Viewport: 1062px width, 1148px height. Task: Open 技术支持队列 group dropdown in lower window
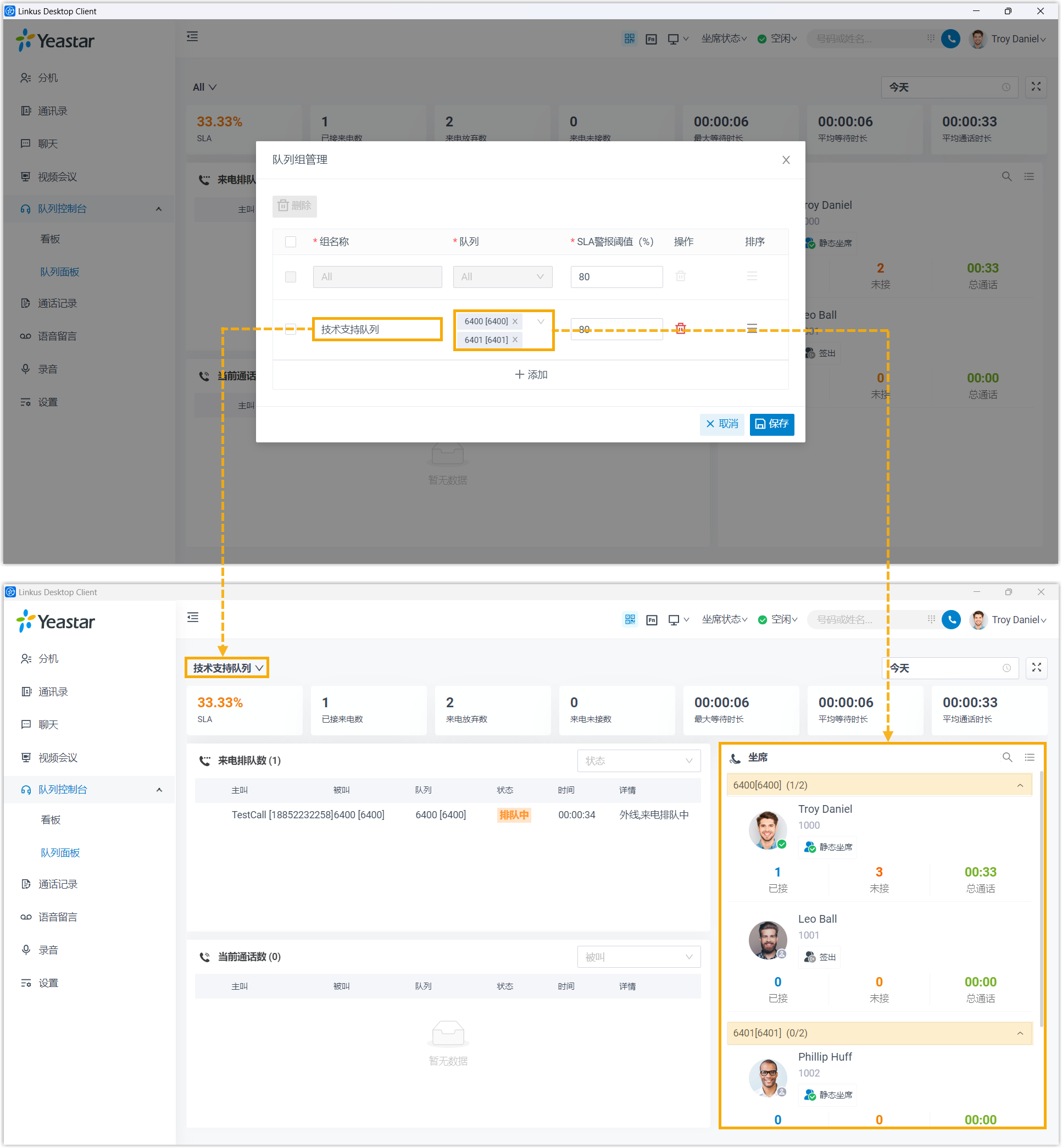click(227, 667)
